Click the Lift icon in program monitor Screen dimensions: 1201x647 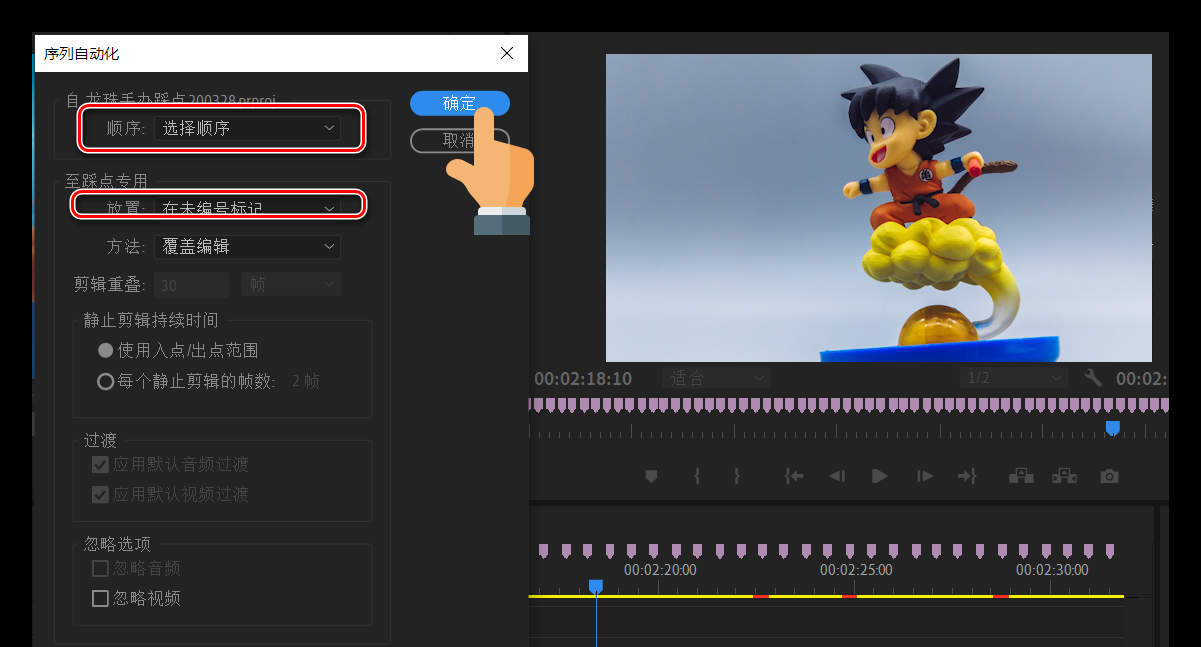1021,476
